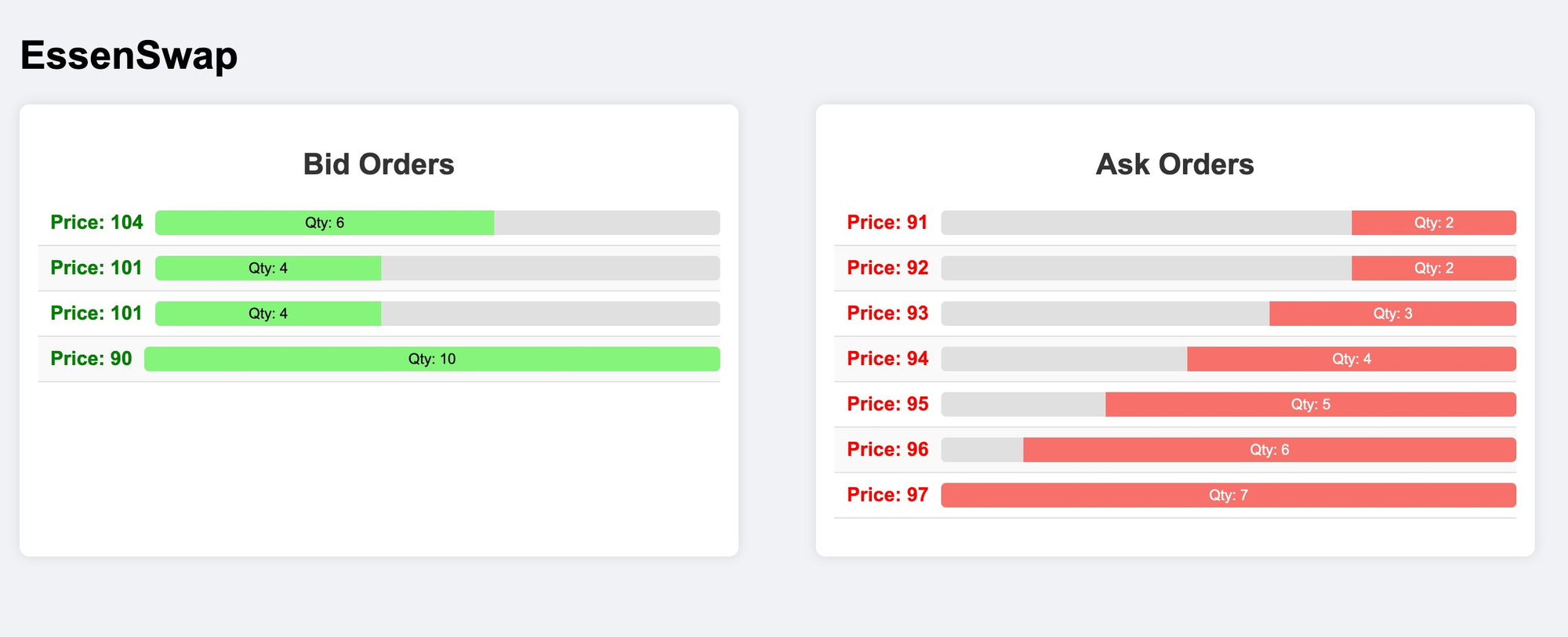The height and width of the screenshot is (637, 1568).
Task: Select the Bid Orders heading
Action: [x=379, y=165]
